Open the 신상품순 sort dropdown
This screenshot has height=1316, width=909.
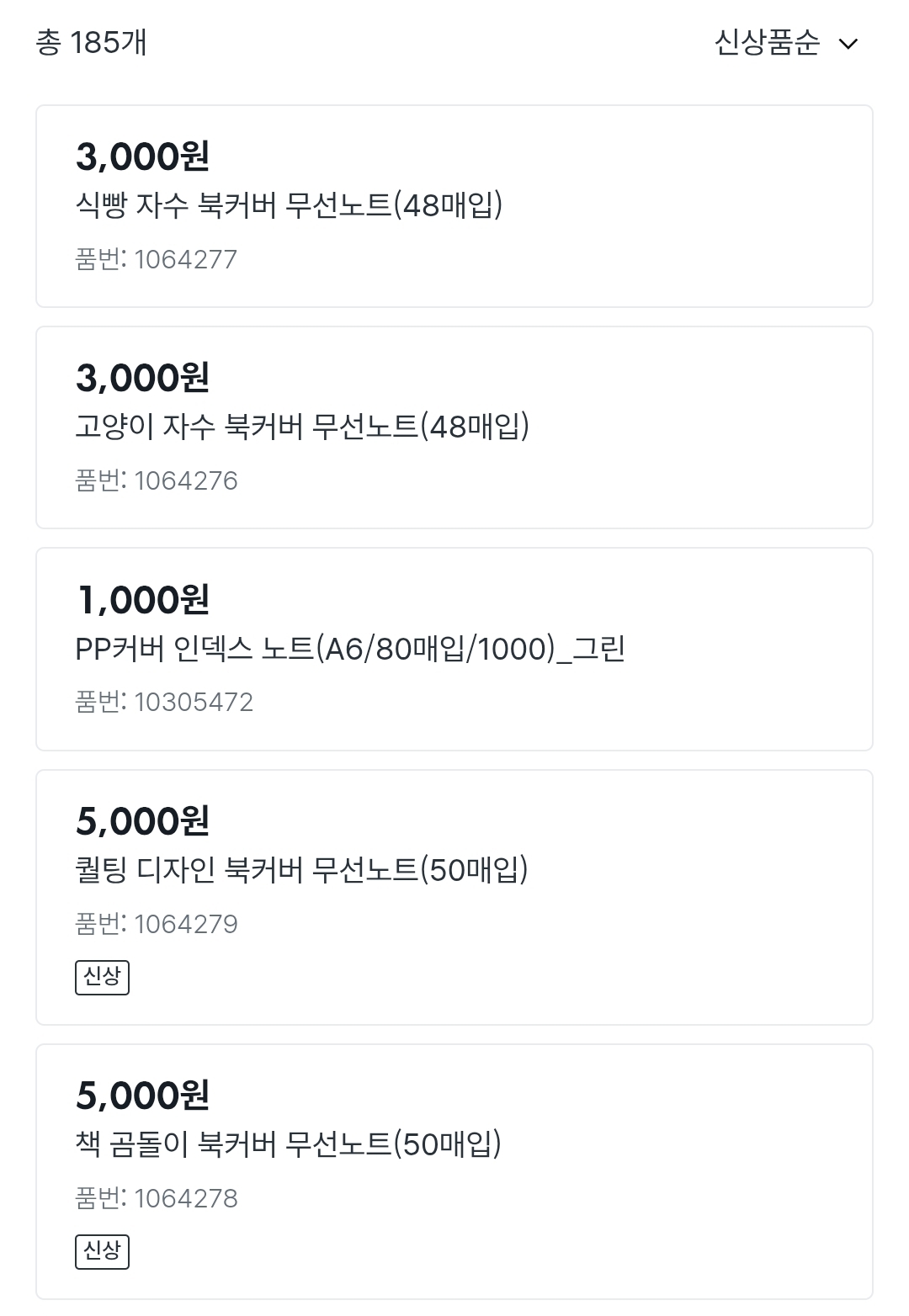[x=767, y=42]
